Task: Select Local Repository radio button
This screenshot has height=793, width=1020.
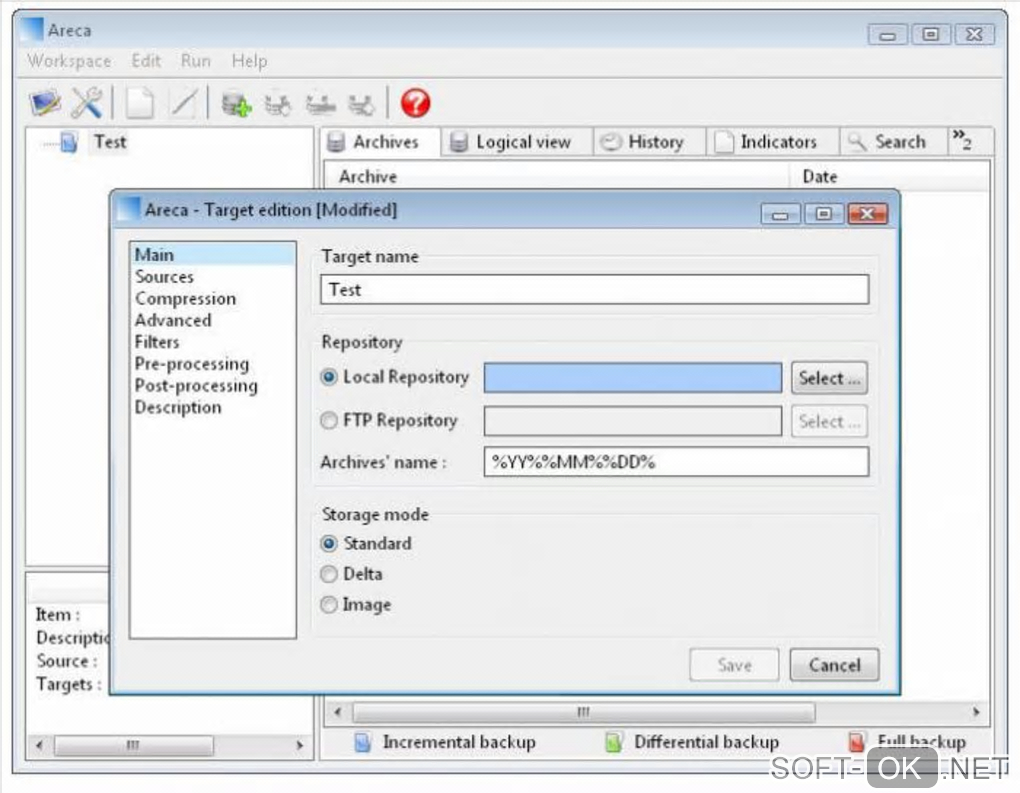Action: (x=329, y=377)
